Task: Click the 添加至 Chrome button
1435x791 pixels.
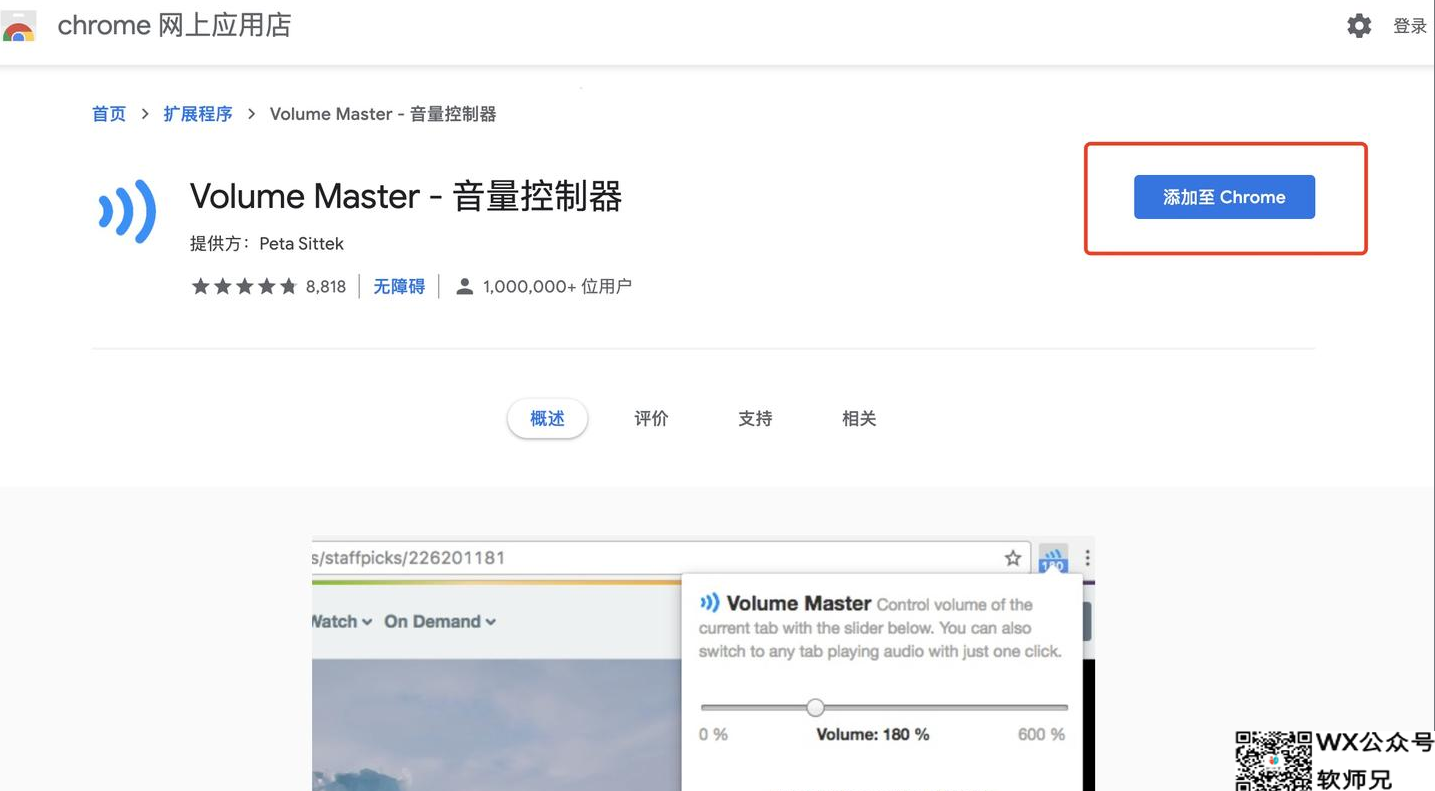Action: pyautogui.click(x=1224, y=197)
